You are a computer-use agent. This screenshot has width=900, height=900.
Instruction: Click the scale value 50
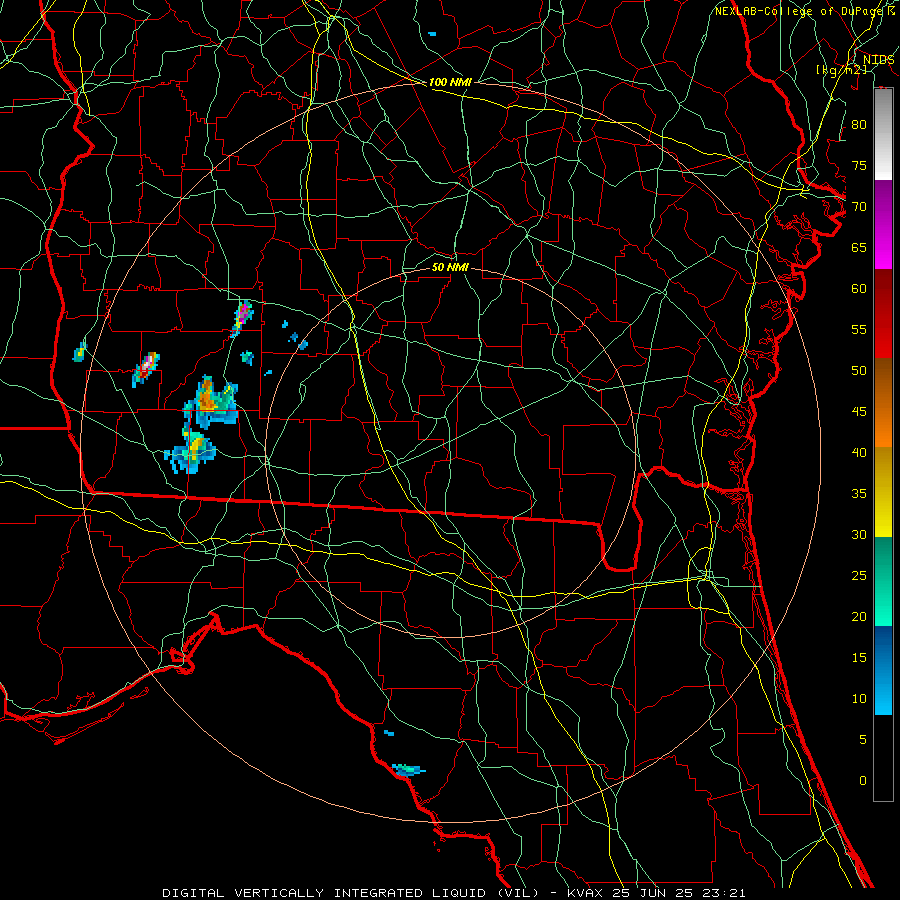[859, 371]
